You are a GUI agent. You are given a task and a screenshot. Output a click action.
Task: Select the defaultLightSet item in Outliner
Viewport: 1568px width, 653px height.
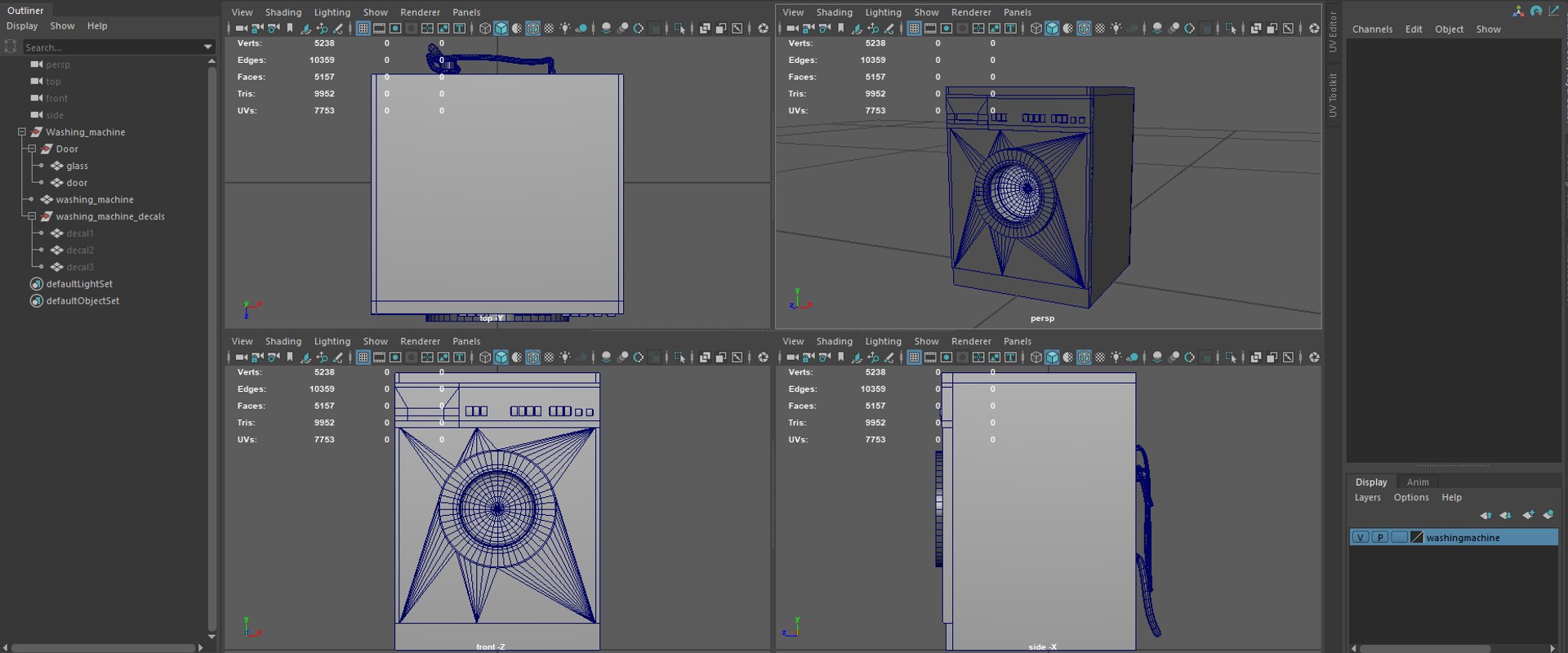tap(79, 284)
